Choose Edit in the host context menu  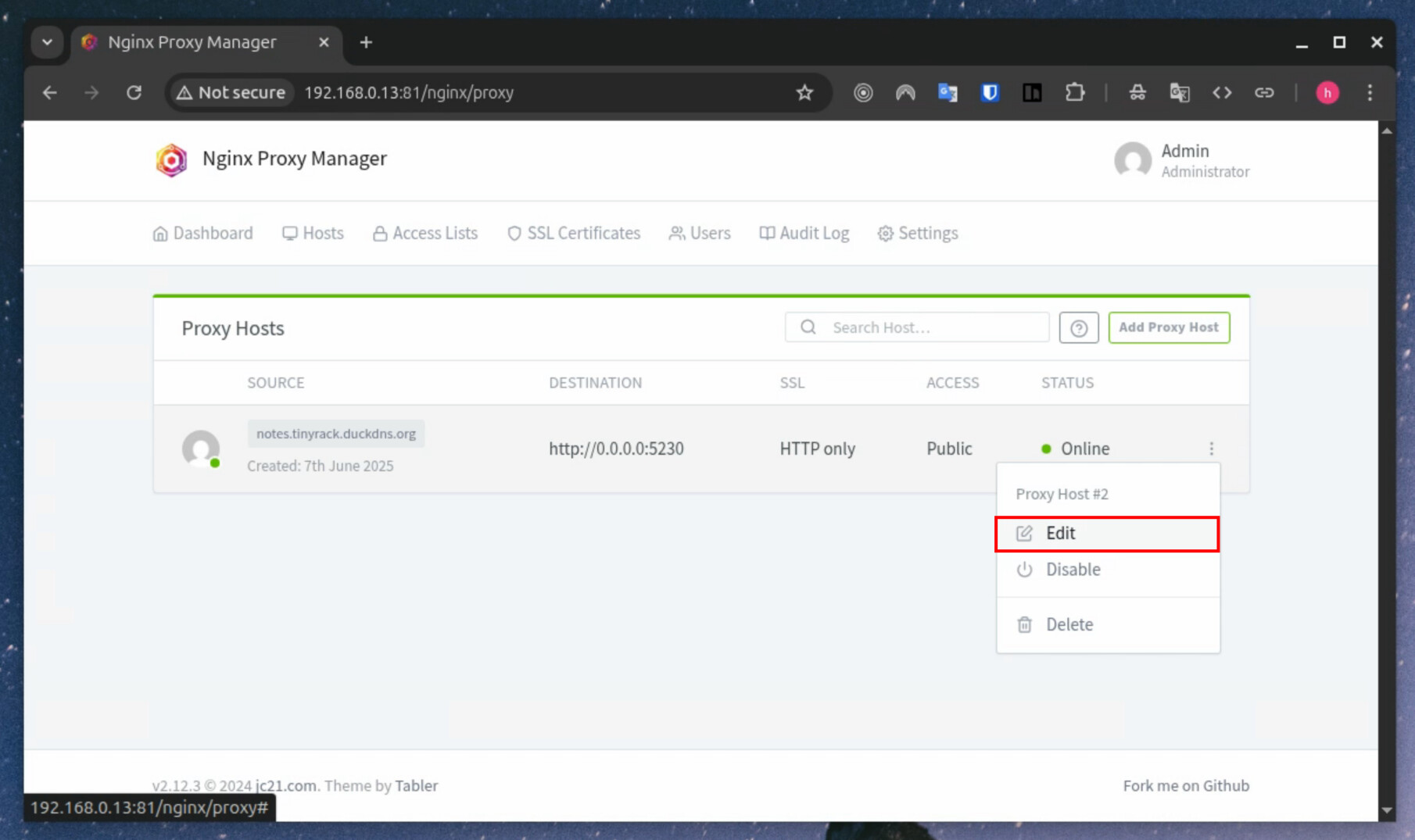(1107, 534)
